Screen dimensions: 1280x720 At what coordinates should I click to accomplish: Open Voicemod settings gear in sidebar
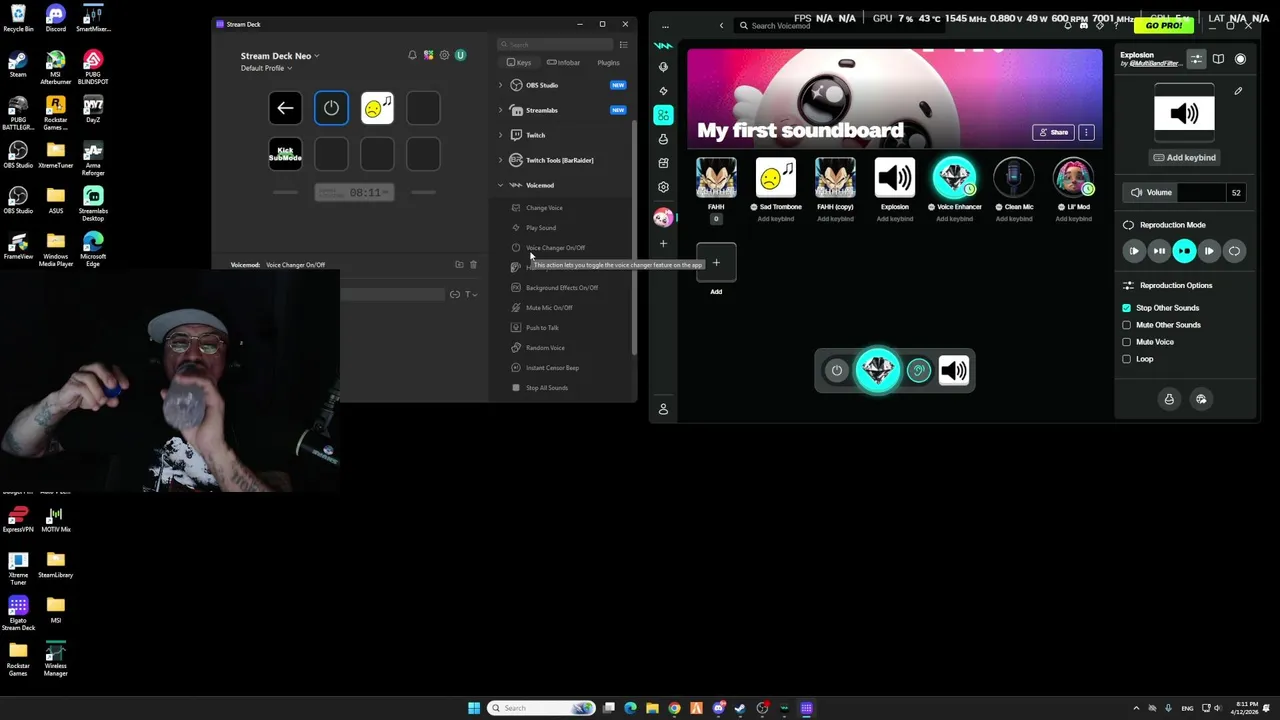coord(663,187)
